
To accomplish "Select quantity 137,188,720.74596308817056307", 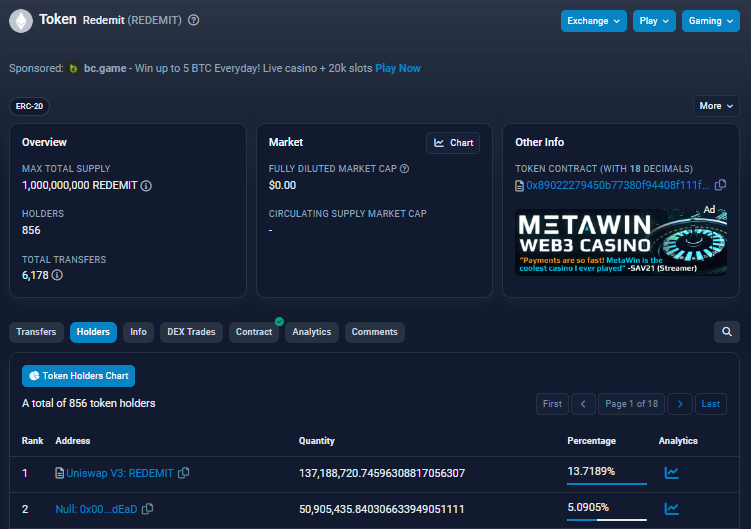I will click(x=382, y=473).
